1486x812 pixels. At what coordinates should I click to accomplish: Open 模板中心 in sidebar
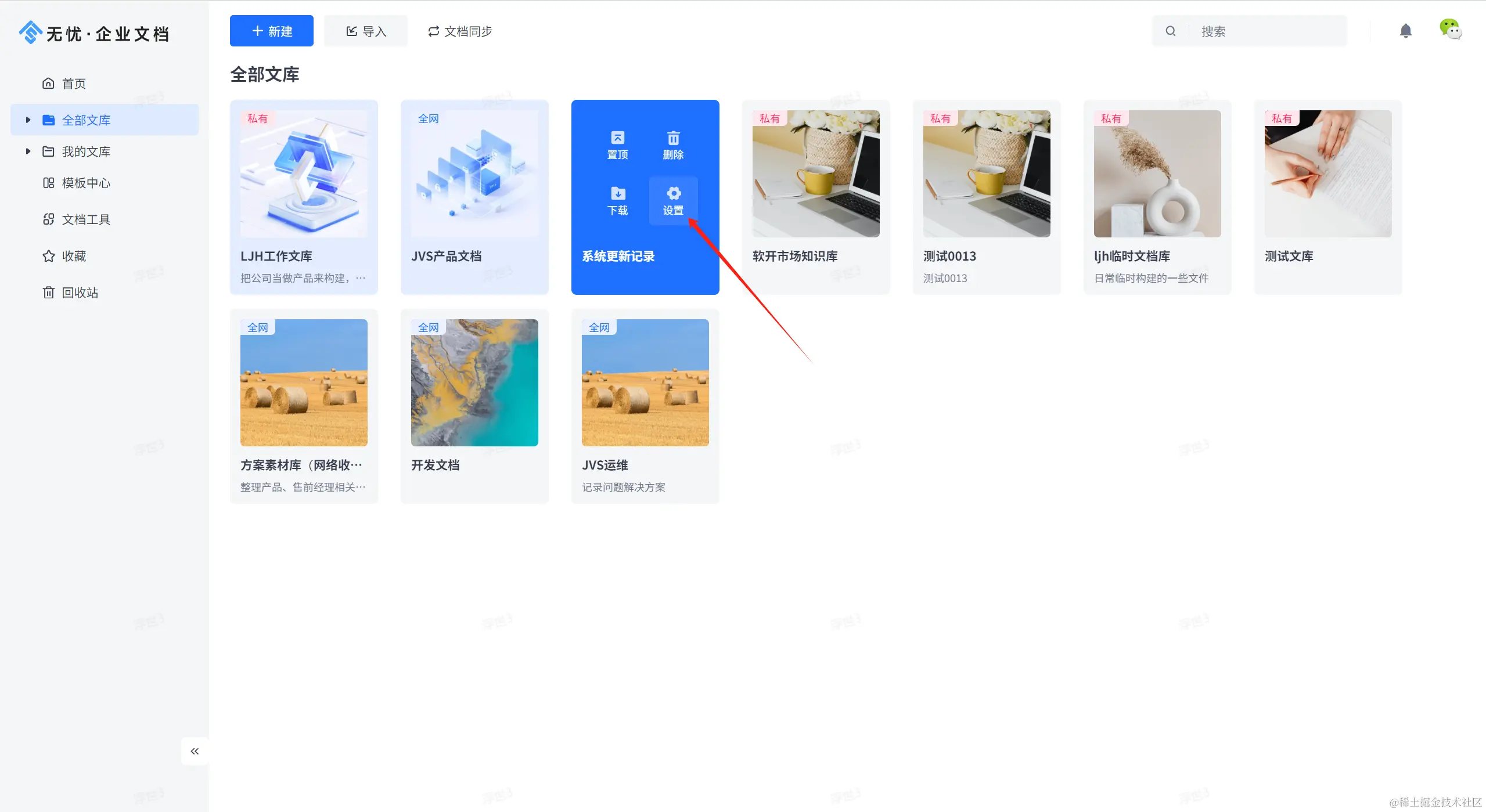coord(85,183)
